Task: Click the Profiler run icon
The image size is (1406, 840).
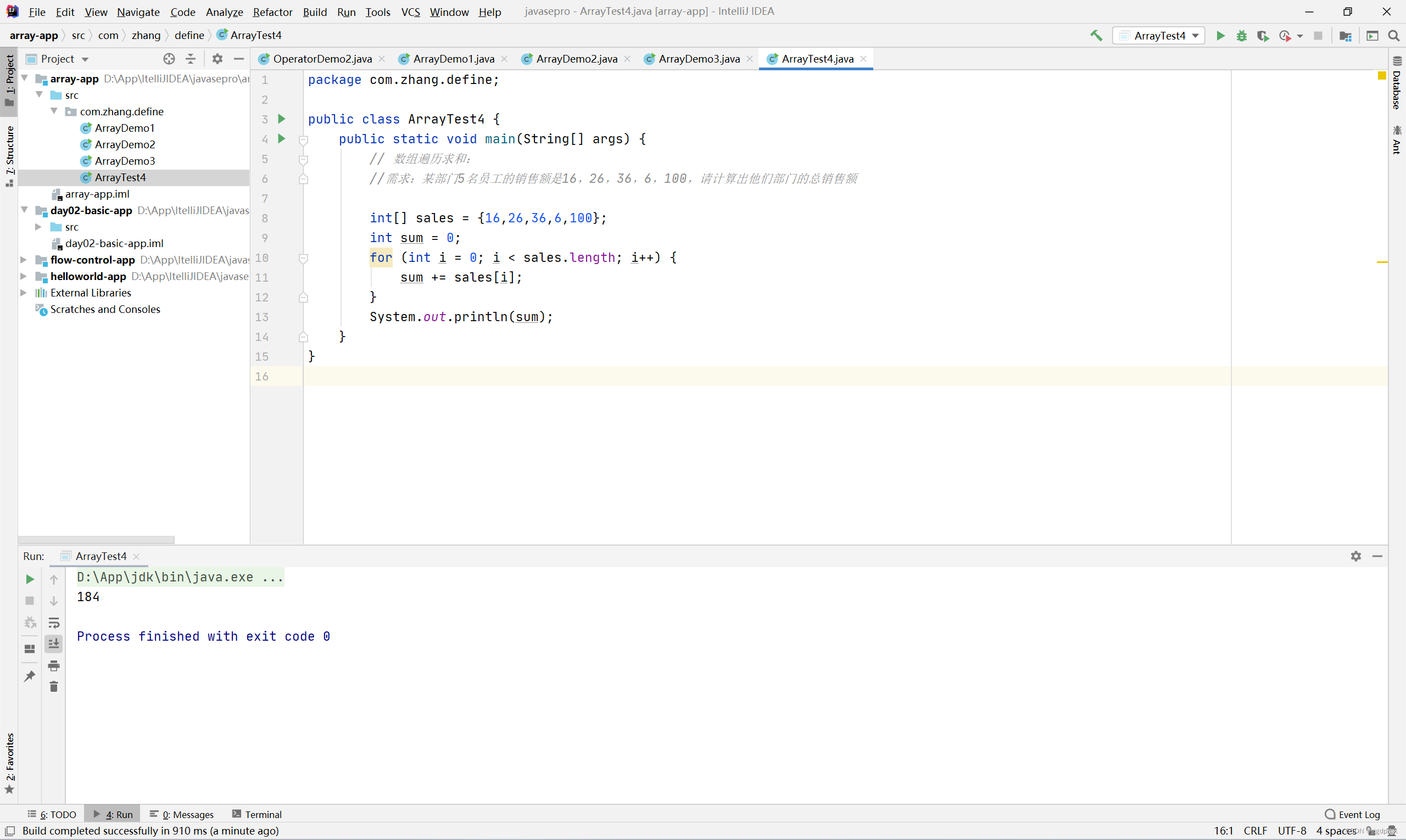Action: (x=1285, y=36)
